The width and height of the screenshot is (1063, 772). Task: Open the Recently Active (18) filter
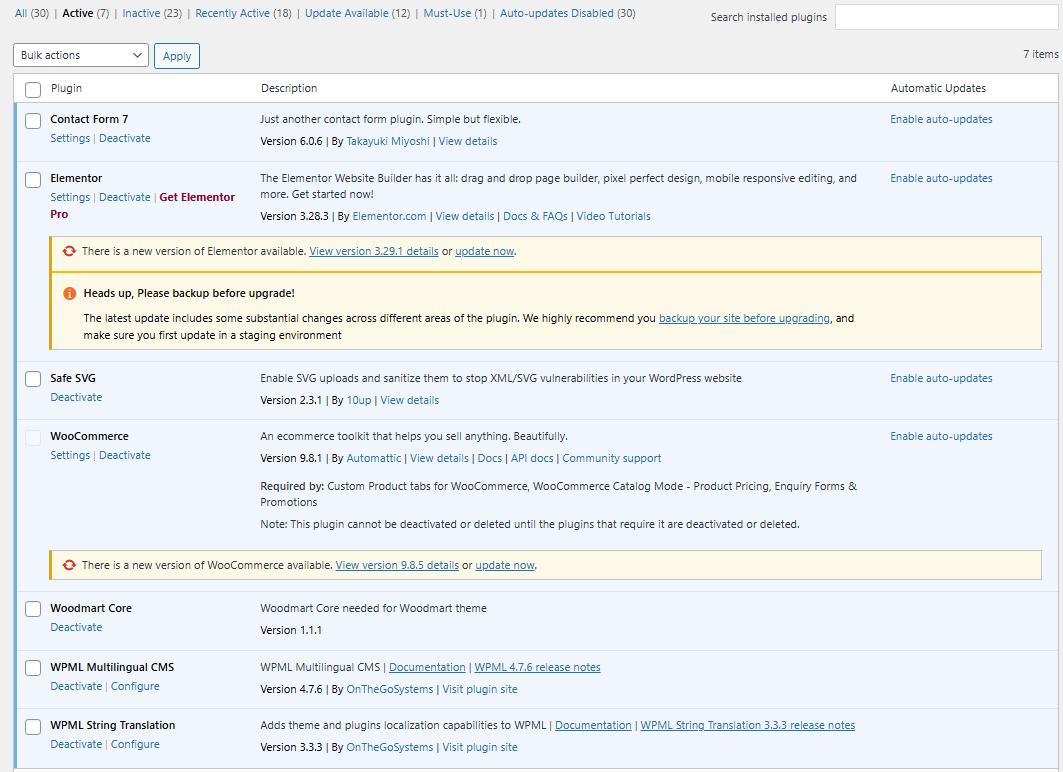point(243,13)
